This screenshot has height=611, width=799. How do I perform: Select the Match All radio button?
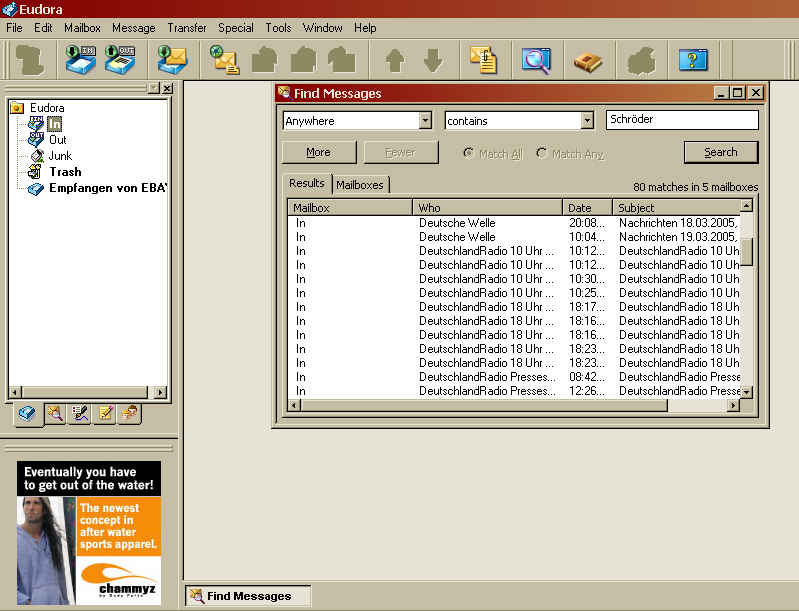[x=468, y=153]
